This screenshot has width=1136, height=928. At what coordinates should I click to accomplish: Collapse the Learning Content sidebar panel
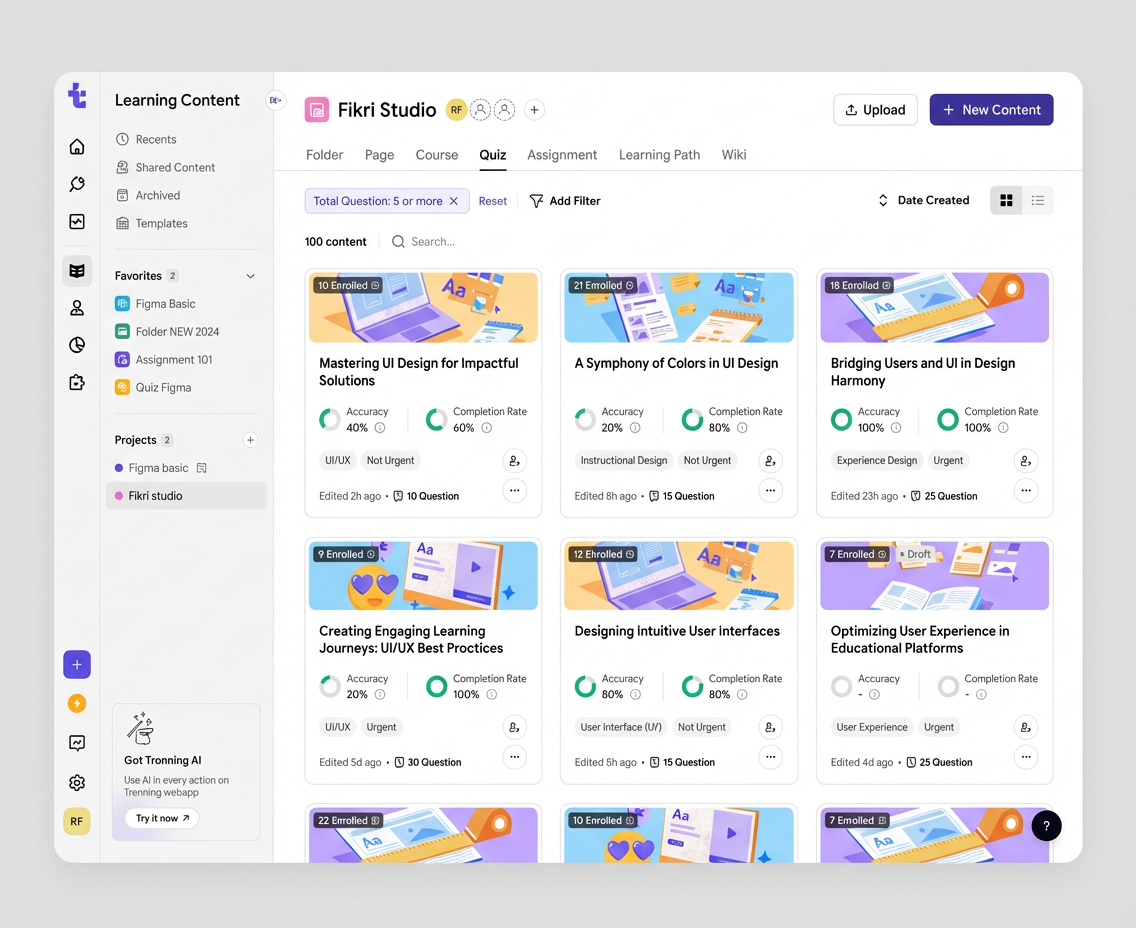coord(275,100)
